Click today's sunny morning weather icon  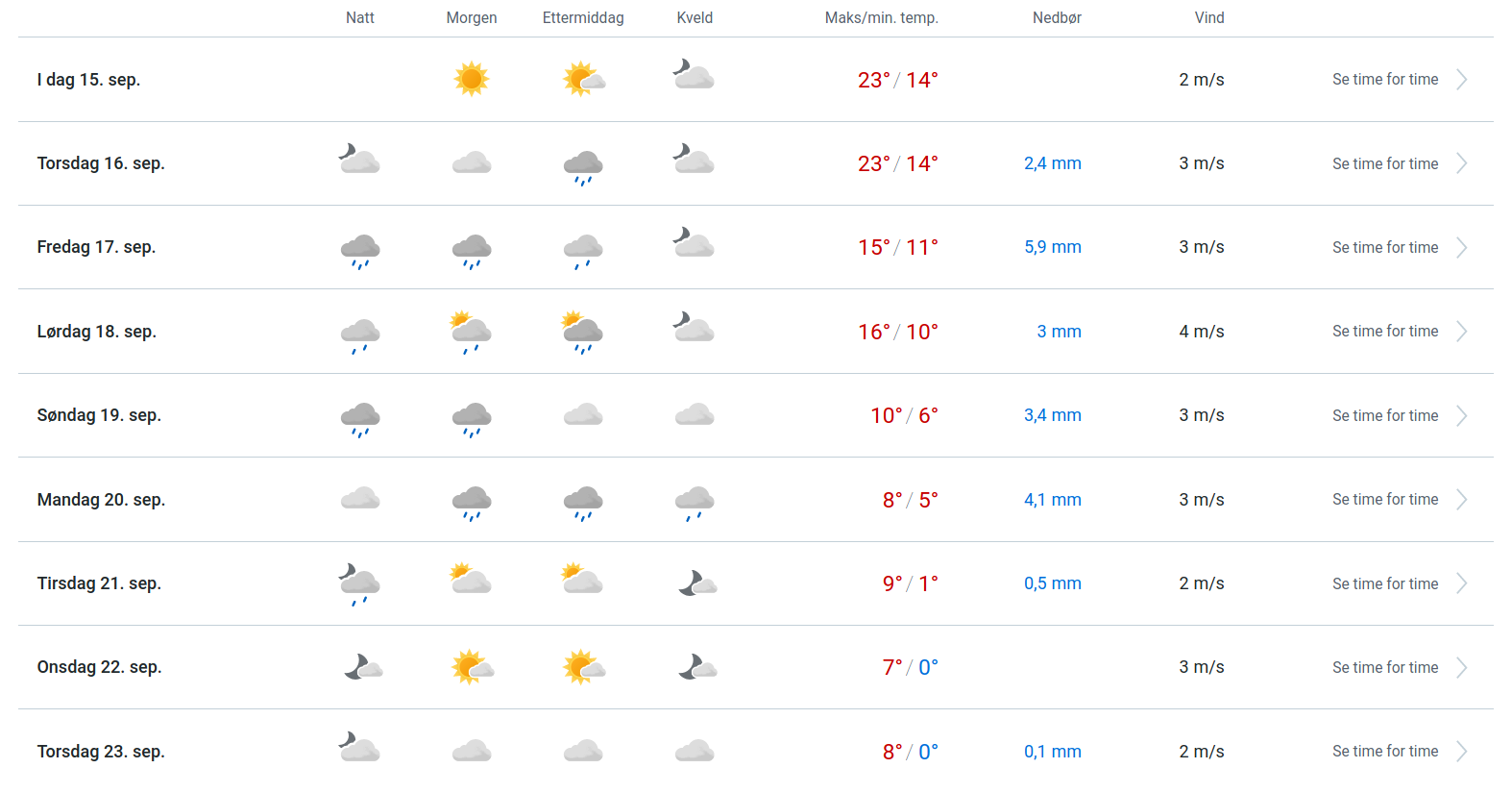coord(472,79)
